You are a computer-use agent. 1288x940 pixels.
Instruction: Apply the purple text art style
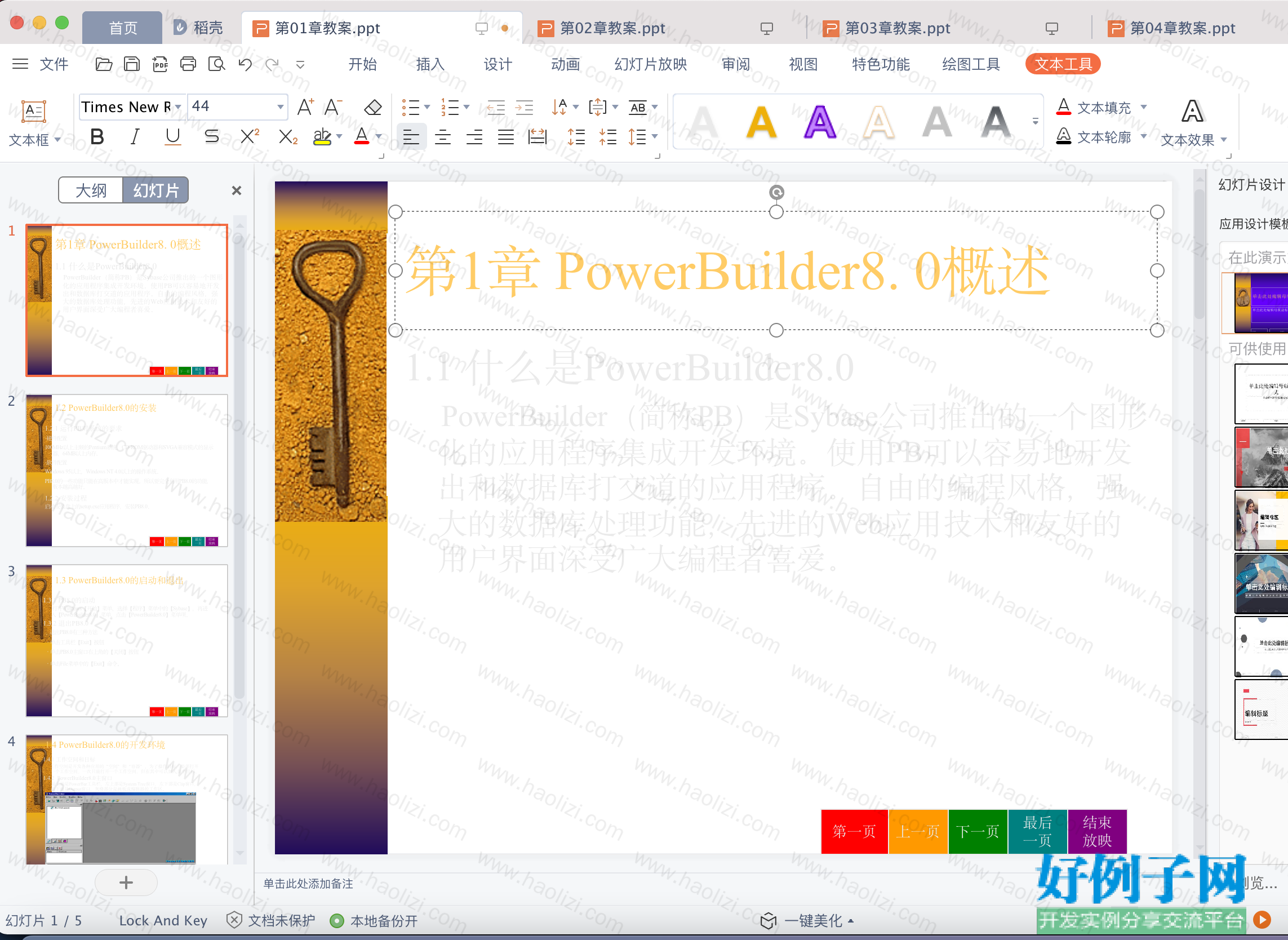click(x=820, y=122)
